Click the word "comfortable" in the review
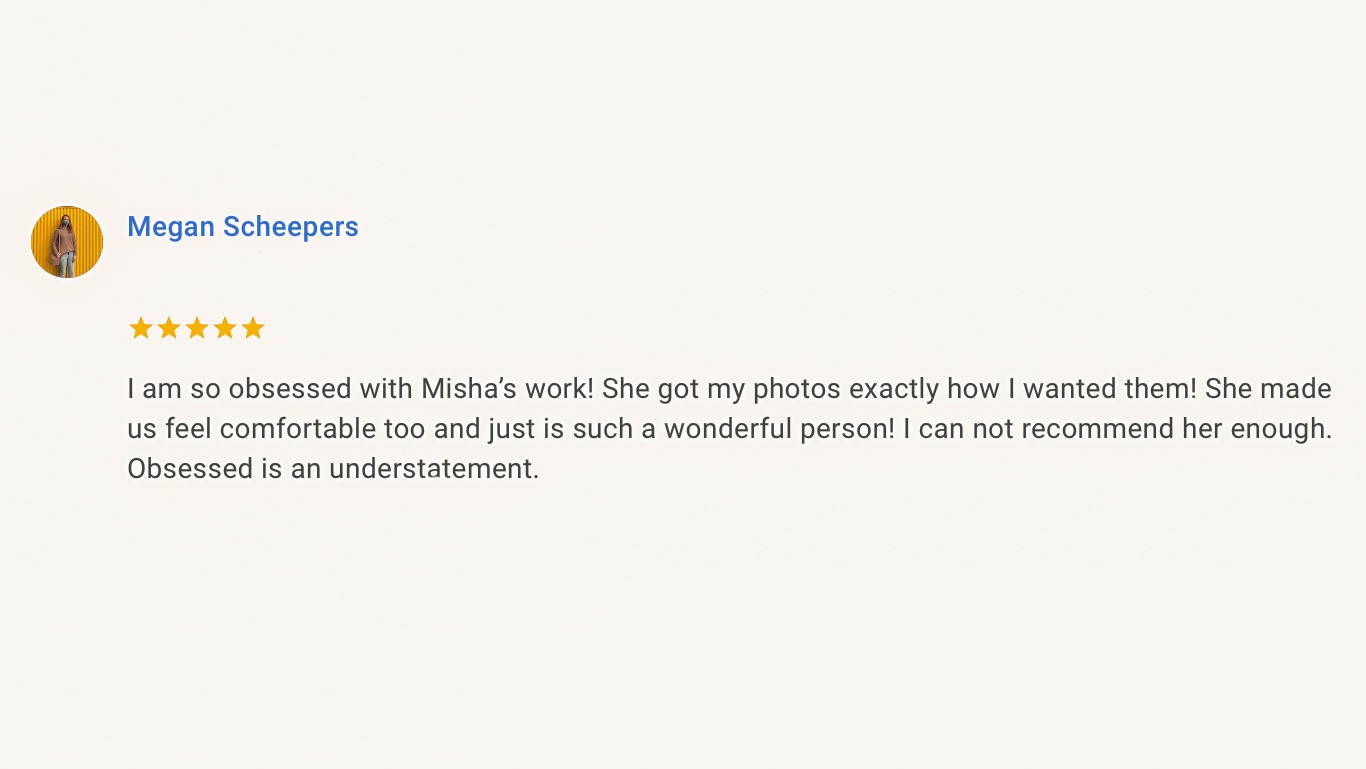 click(298, 429)
